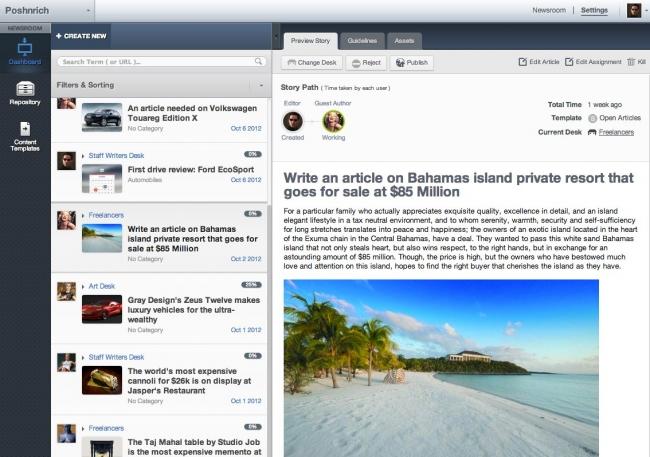Expand Staff Writers Desk arrow on cannoli story
The height and width of the screenshot is (457, 650).
pos(83,357)
